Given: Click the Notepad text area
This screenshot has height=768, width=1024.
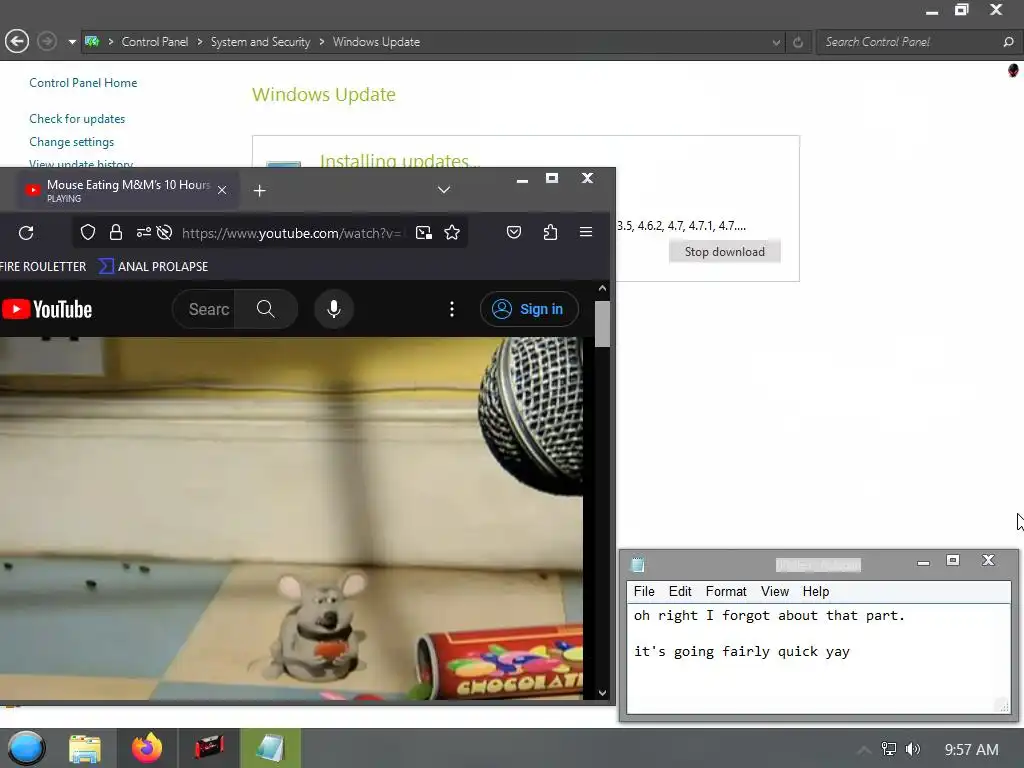Looking at the screenshot, I should pos(818,658).
